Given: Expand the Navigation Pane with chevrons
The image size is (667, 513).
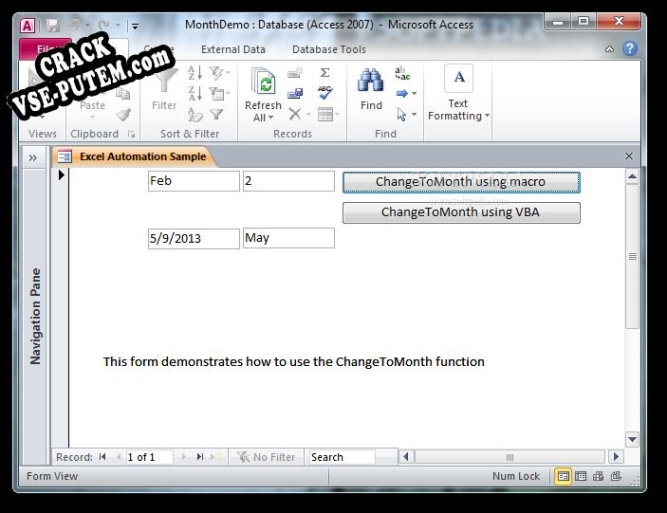Looking at the screenshot, I should point(33,158).
